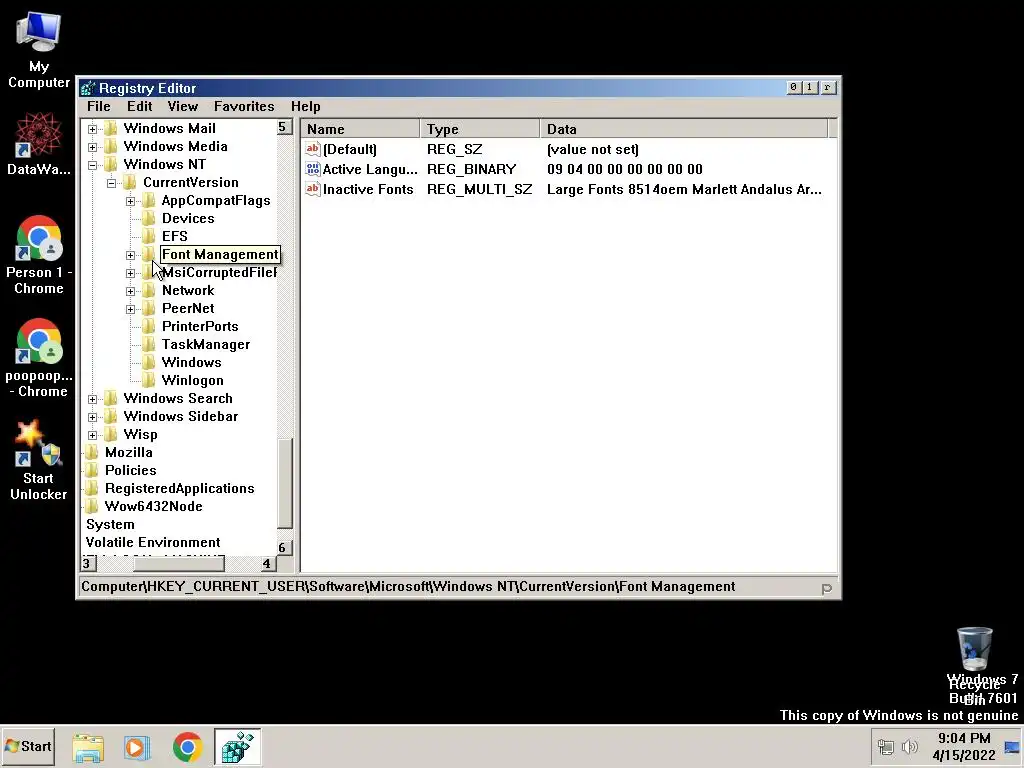Expand the Windows Sidebar key
1024x768 pixels.
93,417
